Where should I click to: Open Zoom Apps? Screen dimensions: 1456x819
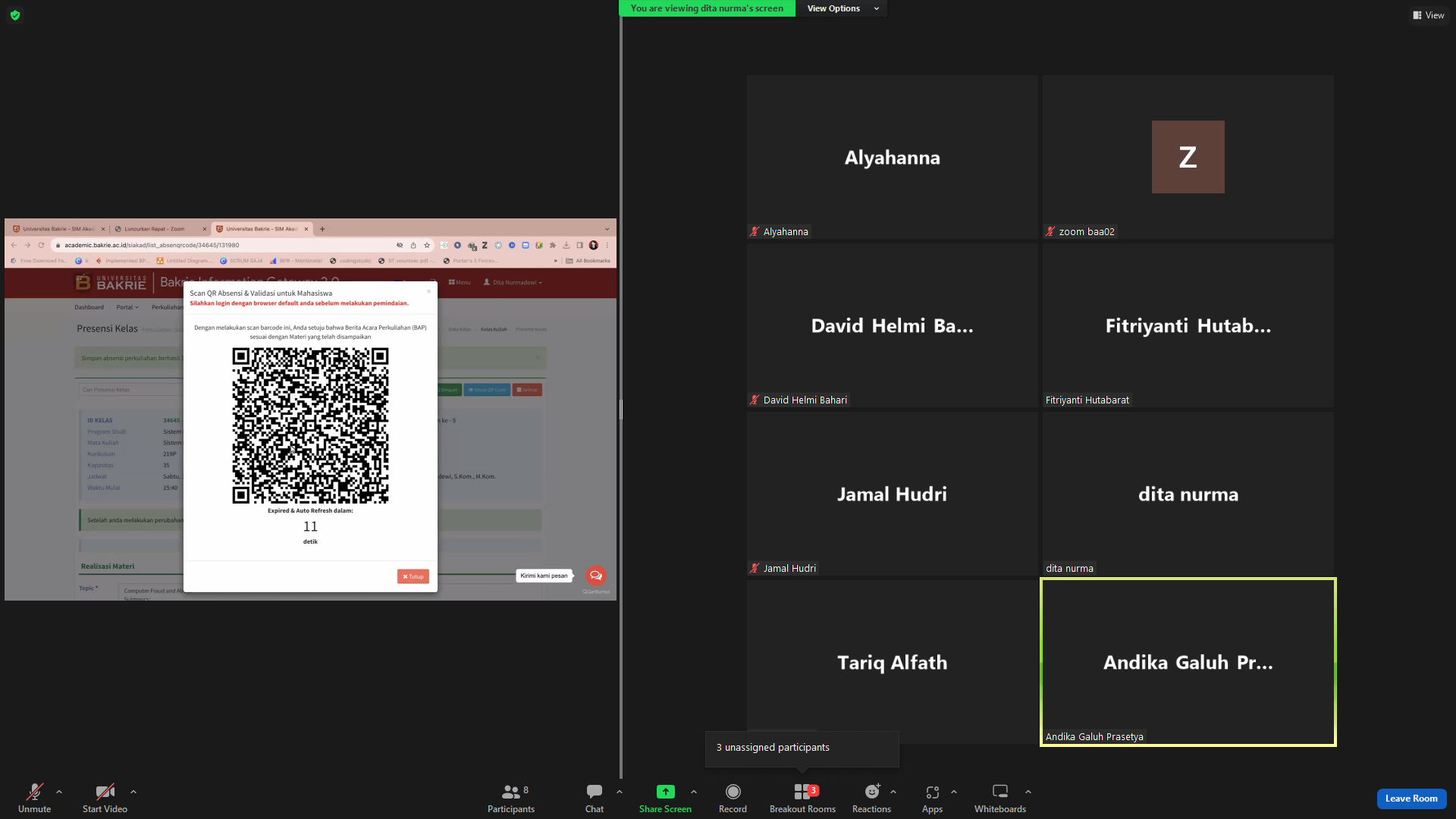point(932,799)
